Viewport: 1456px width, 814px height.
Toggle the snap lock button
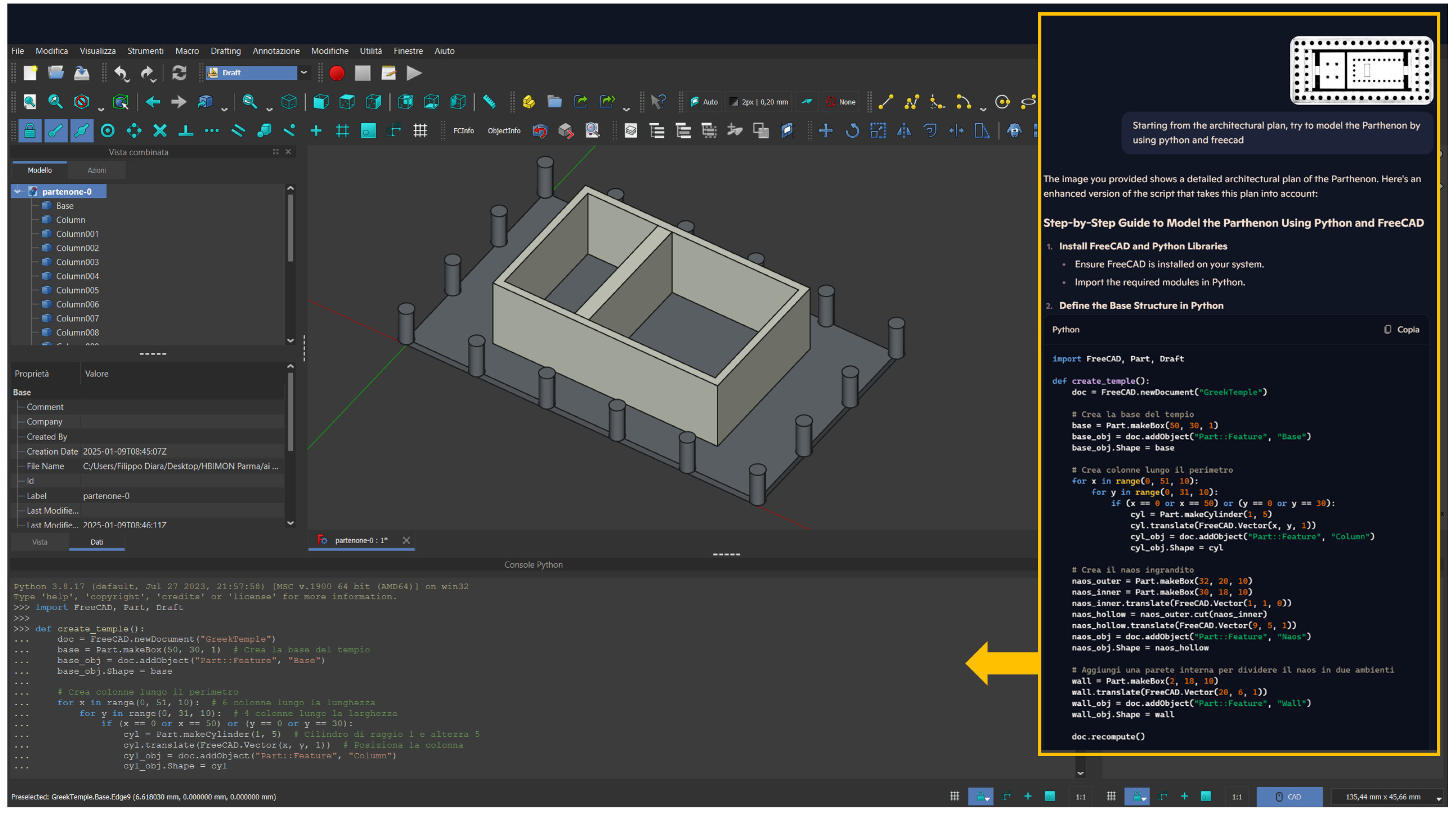pos(29,131)
